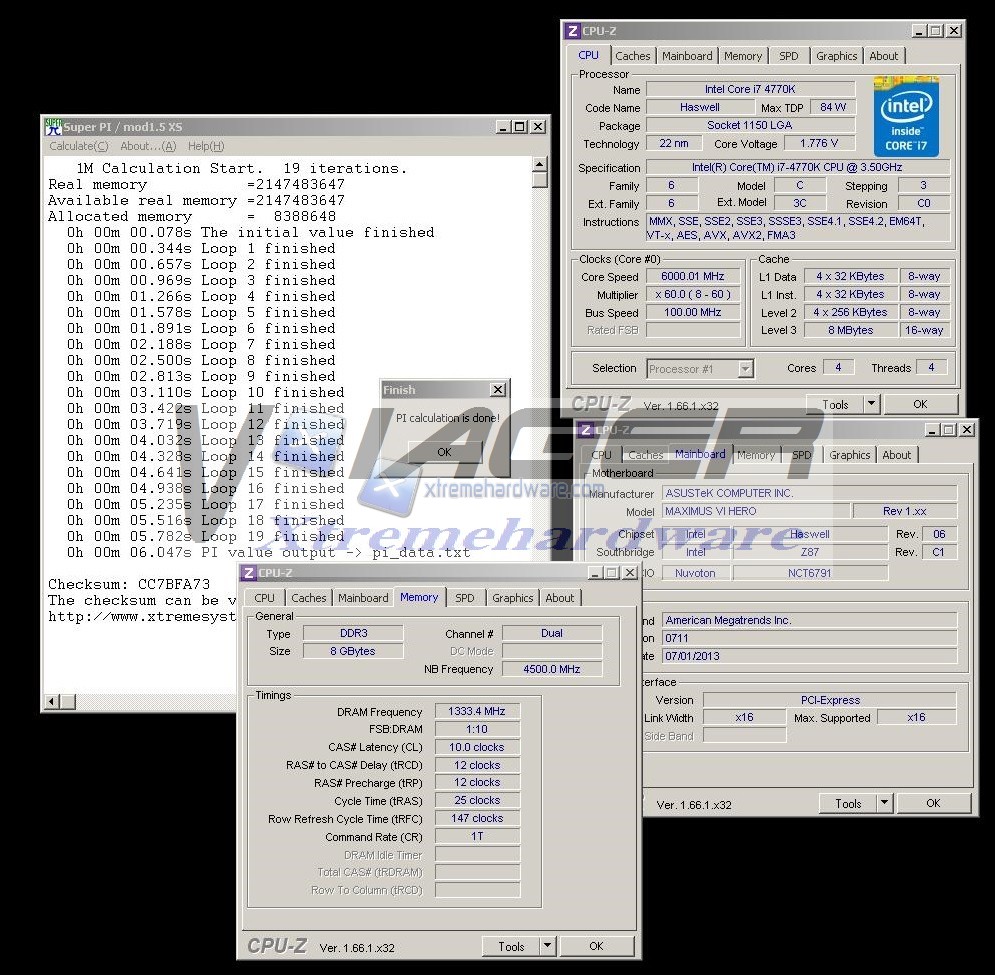Open SPD tab in Memory CPU-Z window
The height and width of the screenshot is (975, 995).
464,598
